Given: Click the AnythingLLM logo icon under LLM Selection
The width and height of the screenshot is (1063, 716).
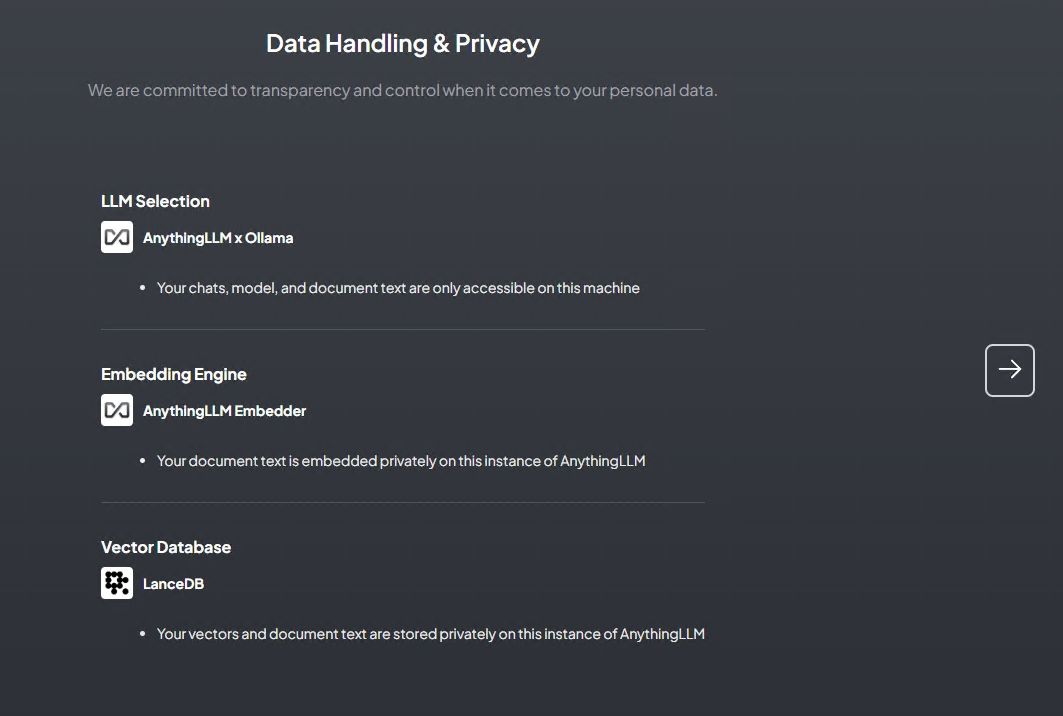Looking at the screenshot, I should click(x=116, y=237).
